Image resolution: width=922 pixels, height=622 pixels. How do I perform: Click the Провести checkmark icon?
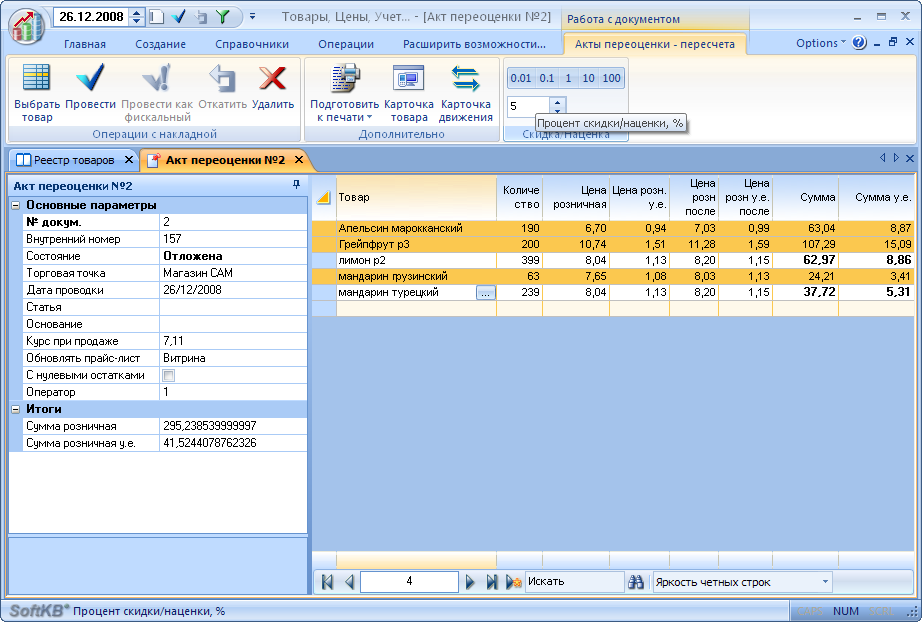point(91,80)
